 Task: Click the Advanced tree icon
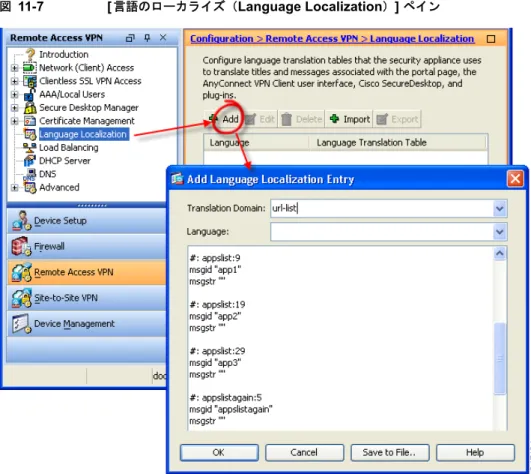(x=30, y=188)
